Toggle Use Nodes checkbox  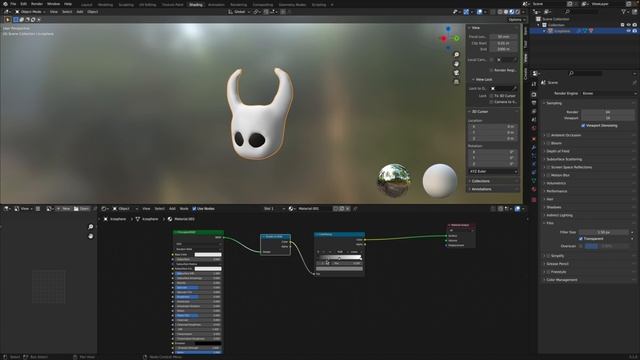194,209
